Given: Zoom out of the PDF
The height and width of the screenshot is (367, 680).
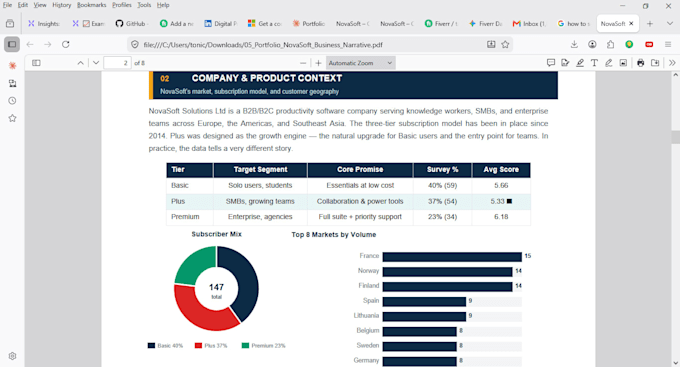Looking at the screenshot, I should (x=303, y=63).
